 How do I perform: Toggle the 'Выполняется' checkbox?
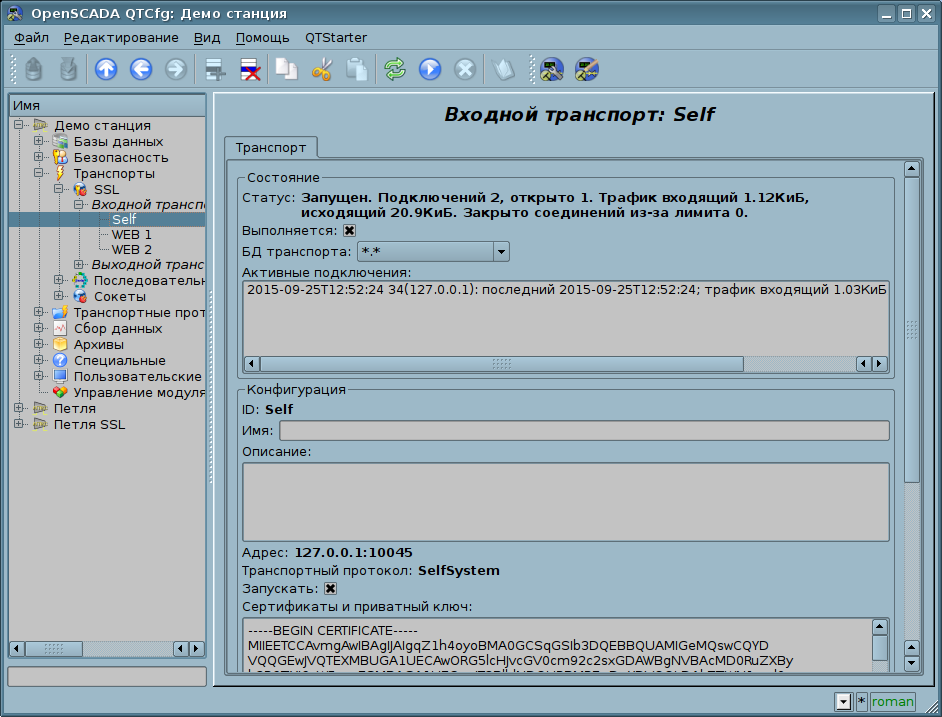(350, 231)
